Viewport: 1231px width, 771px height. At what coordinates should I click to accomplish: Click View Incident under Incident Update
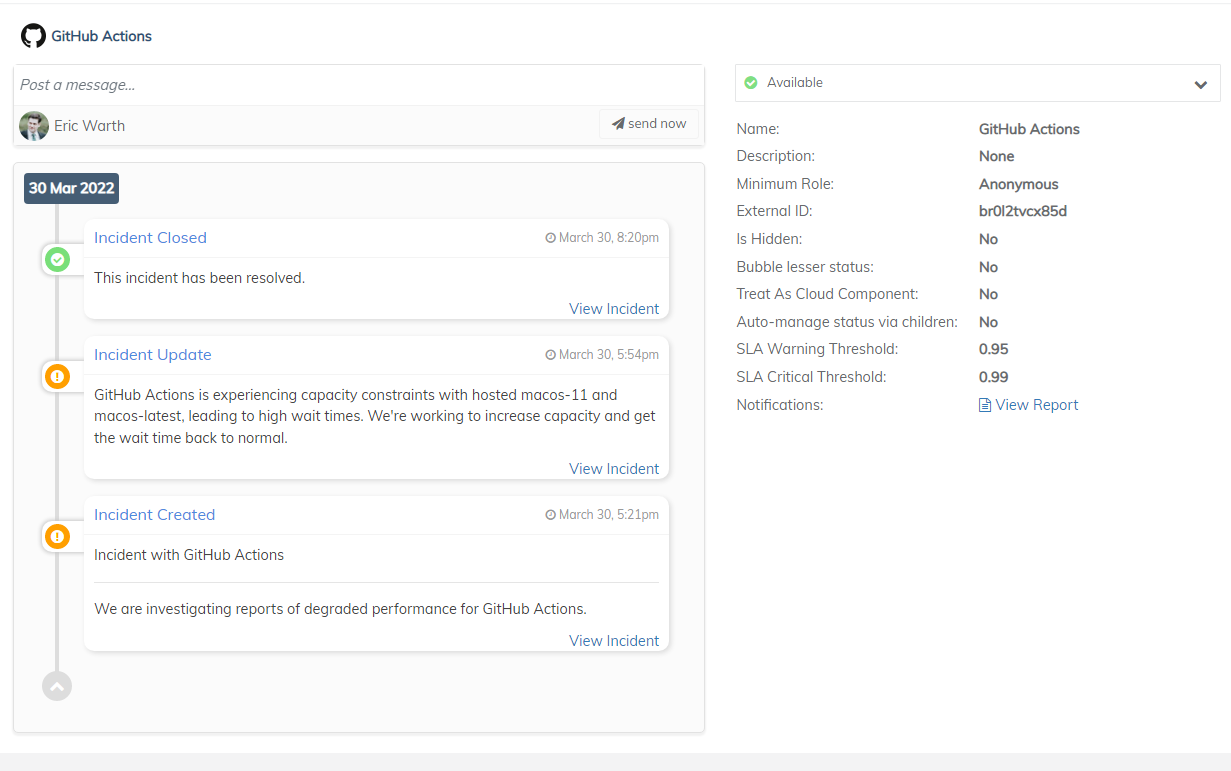(x=614, y=469)
